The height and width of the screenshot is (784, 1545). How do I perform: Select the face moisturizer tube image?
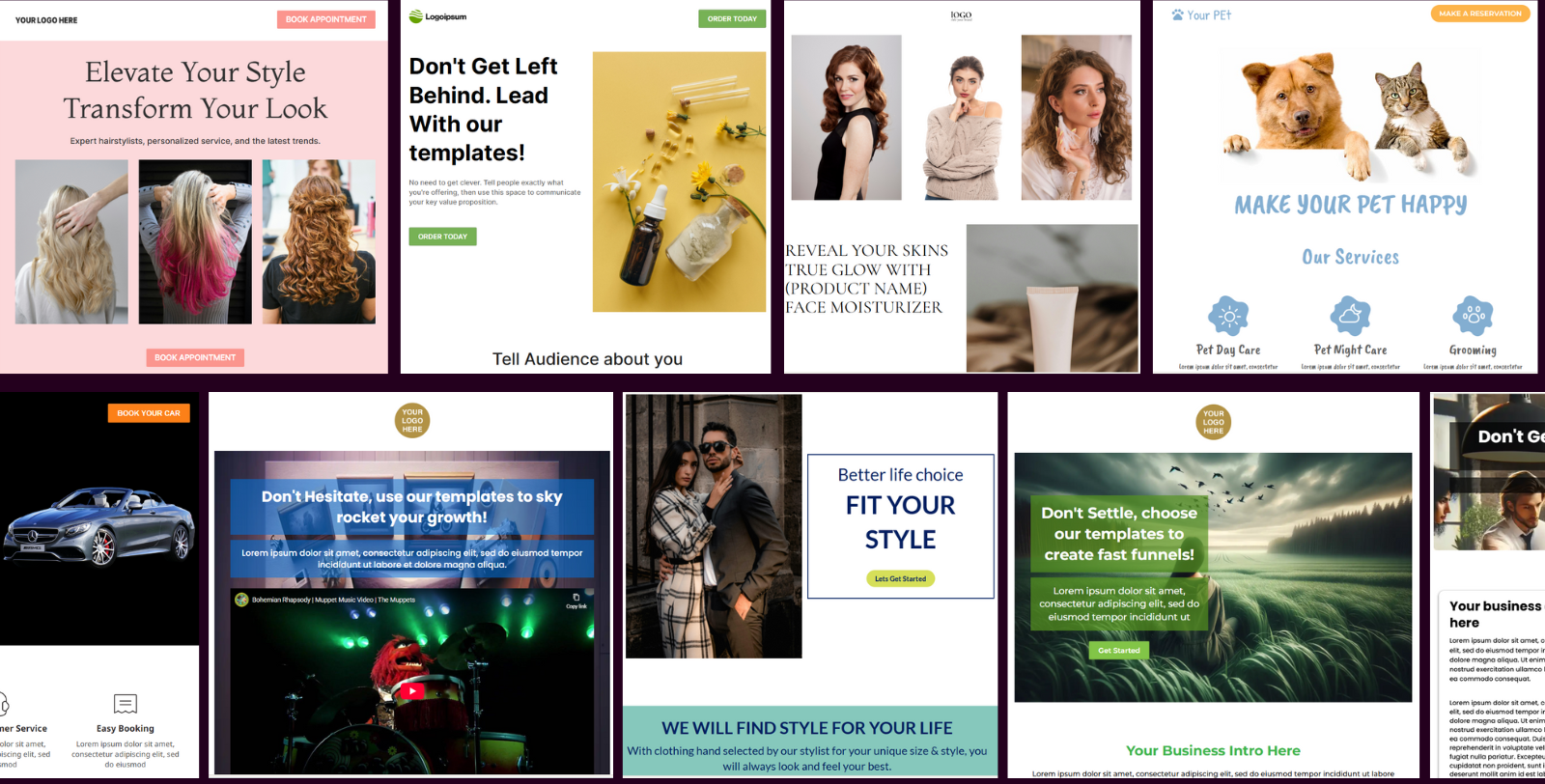point(1053,298)
